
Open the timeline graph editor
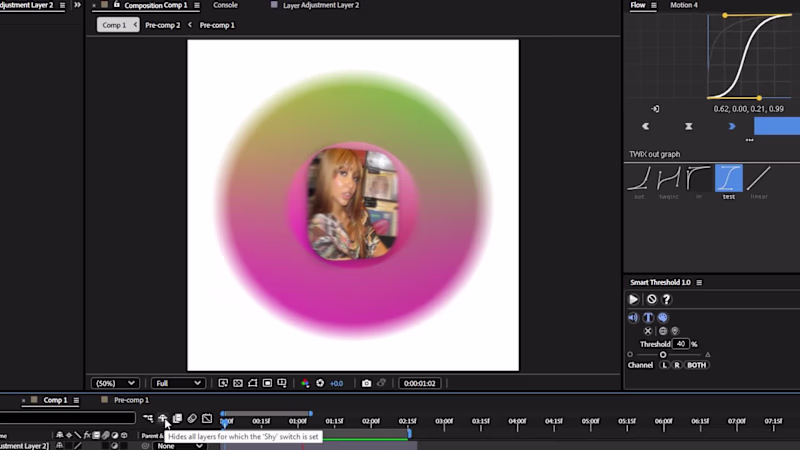coord(207,418)
